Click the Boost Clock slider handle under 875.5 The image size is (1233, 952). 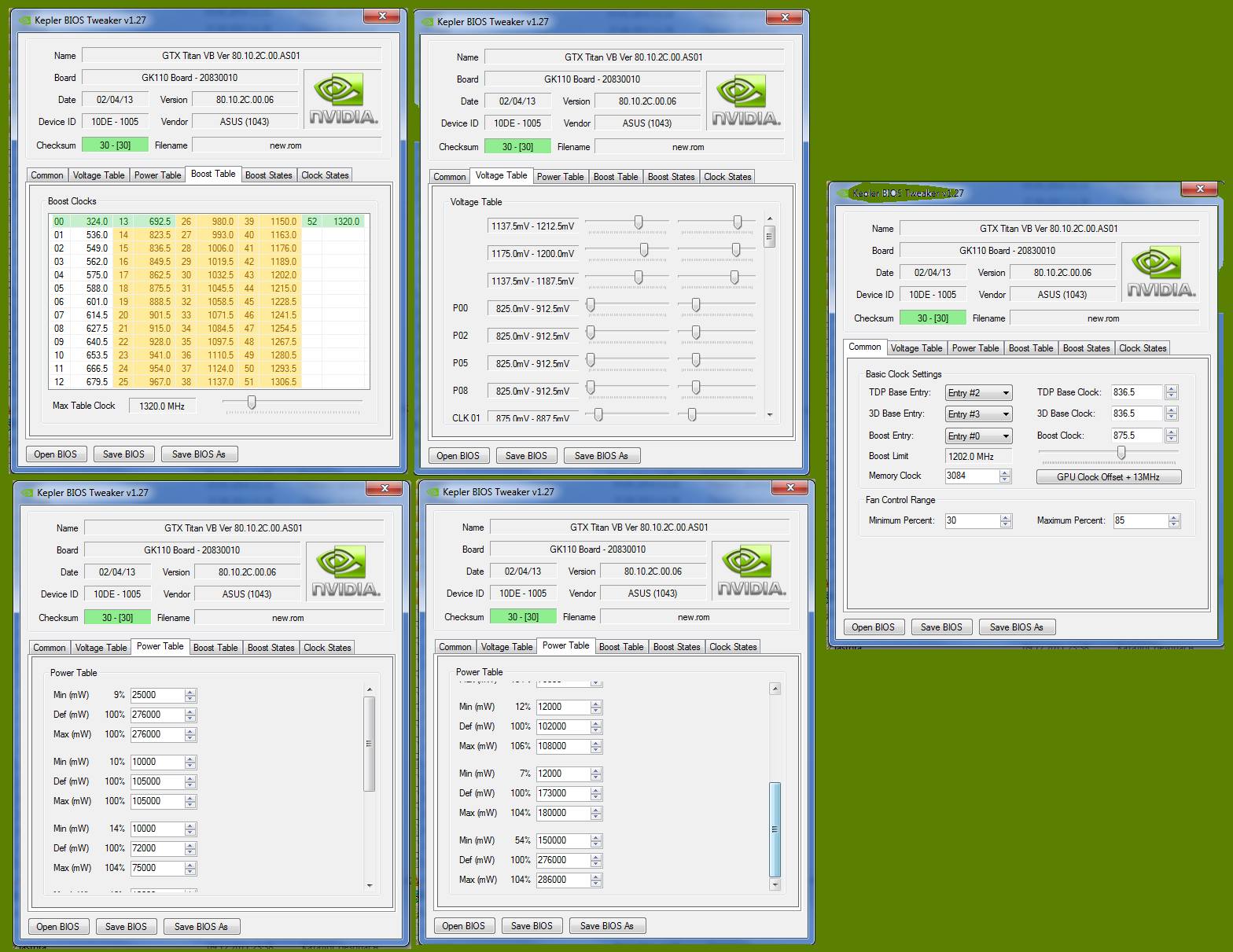pyautogui.click(x=1121, y=453)
